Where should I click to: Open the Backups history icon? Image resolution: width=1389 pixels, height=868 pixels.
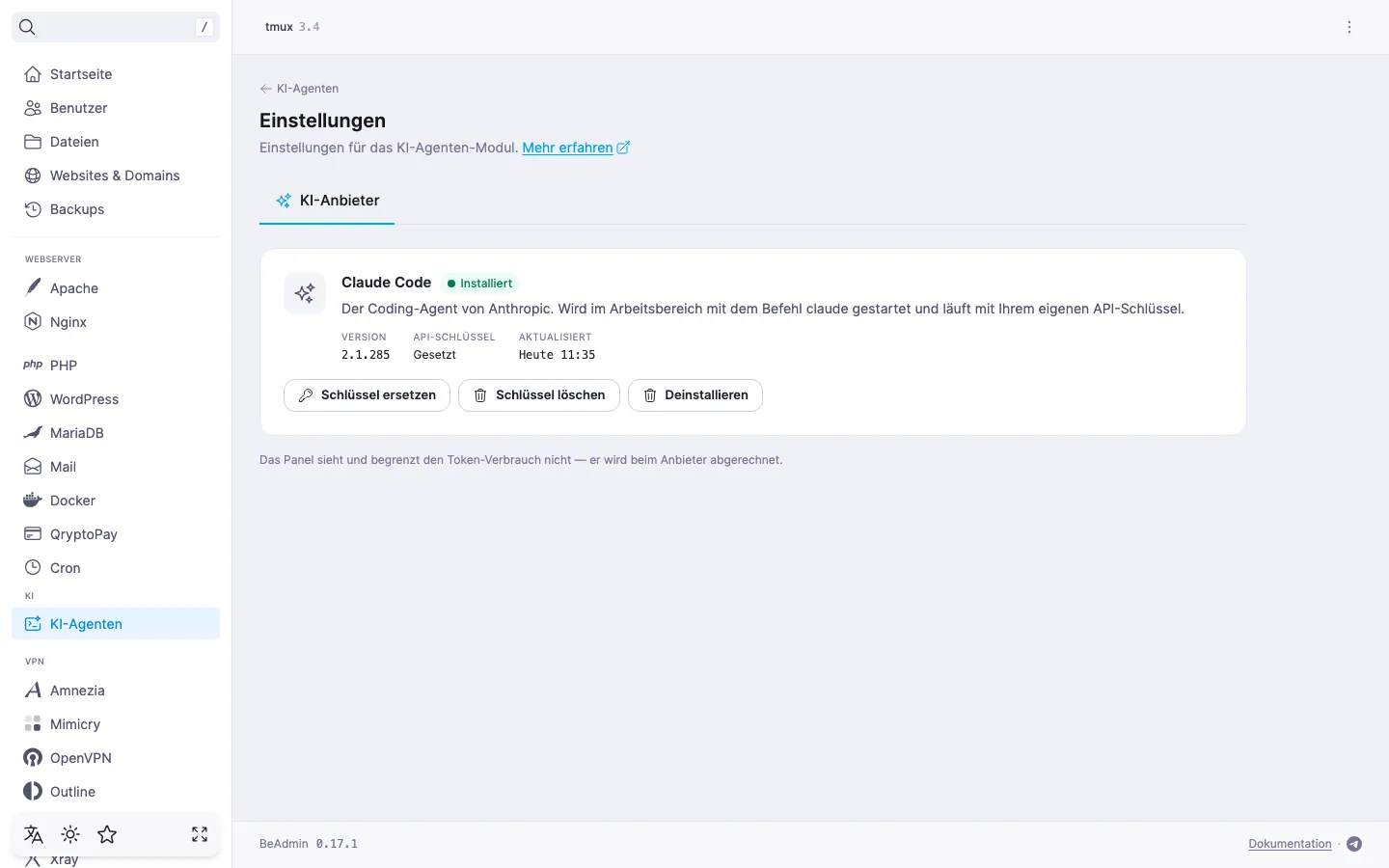pos(33,209)
